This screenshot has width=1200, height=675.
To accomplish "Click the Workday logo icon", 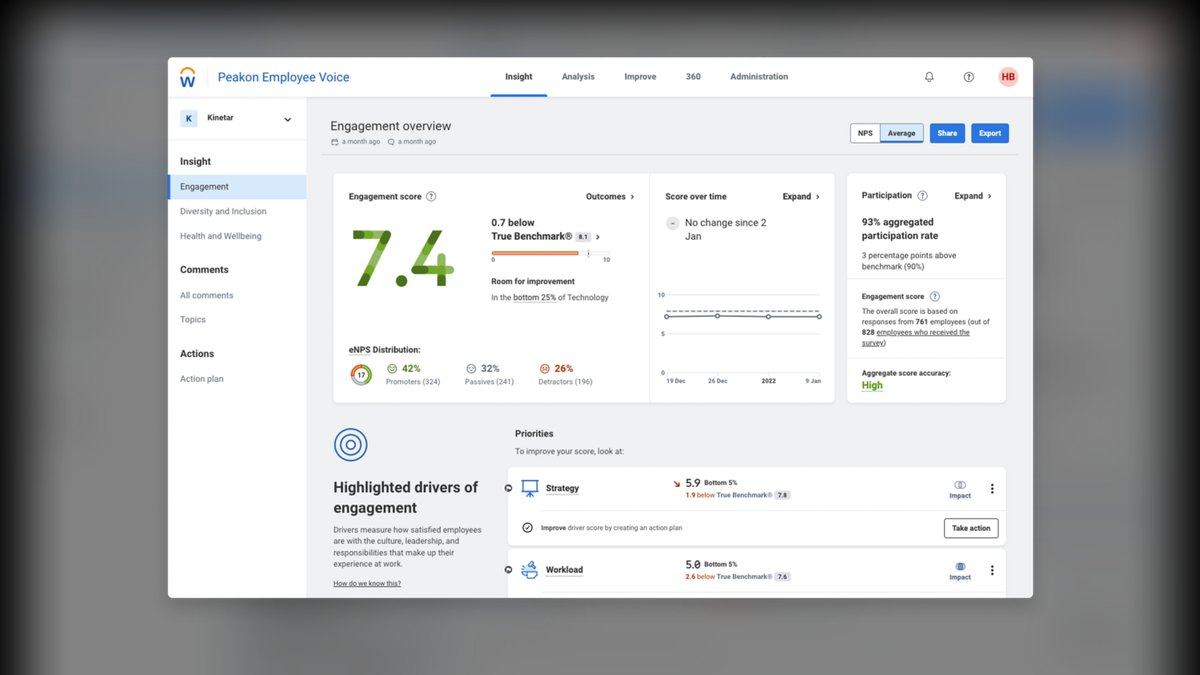I will [x=187, y=77].
